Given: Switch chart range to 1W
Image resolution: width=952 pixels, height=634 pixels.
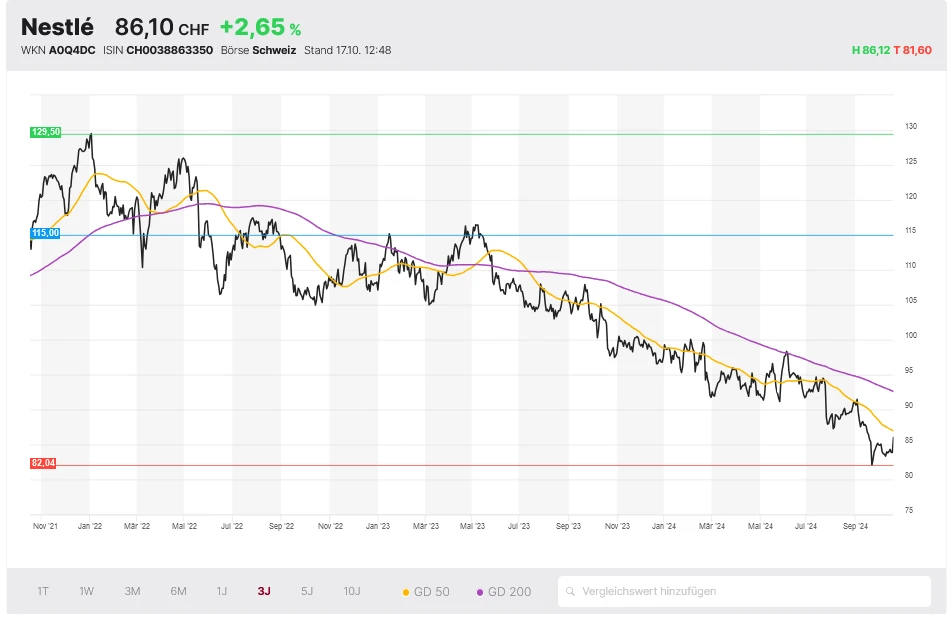Looking at the screenshot, I should [87, 591].
